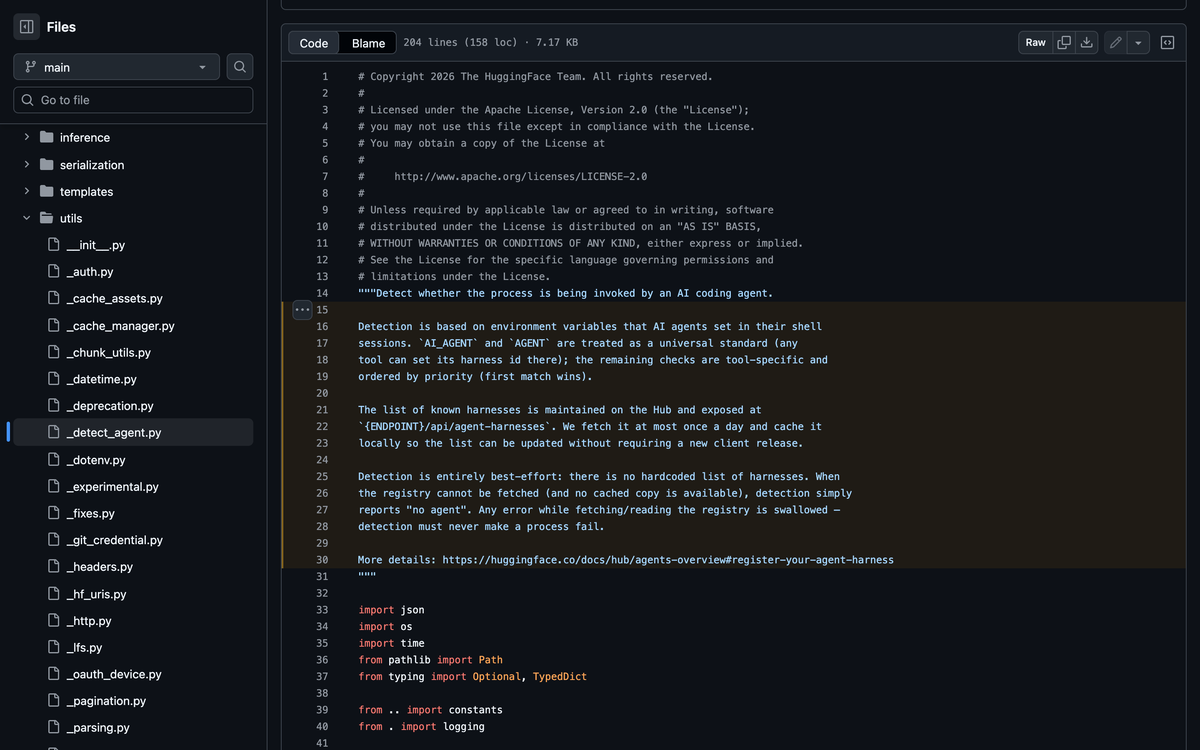
Task: Click 'from .. import constants' line
Action: (430, 709)
